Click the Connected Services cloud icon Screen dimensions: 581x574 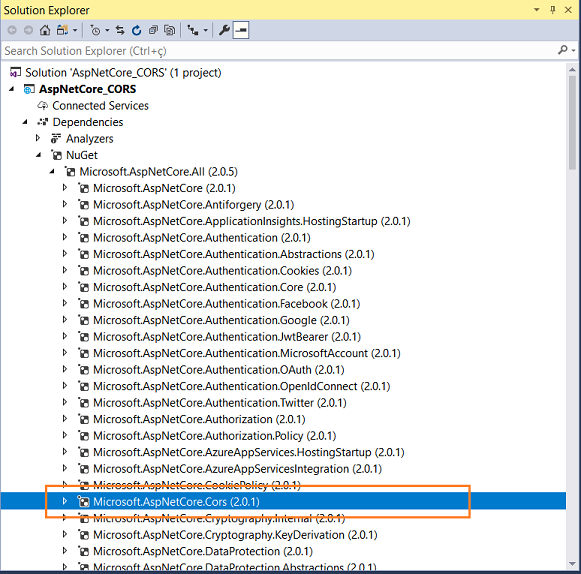(x=43, y=106)
